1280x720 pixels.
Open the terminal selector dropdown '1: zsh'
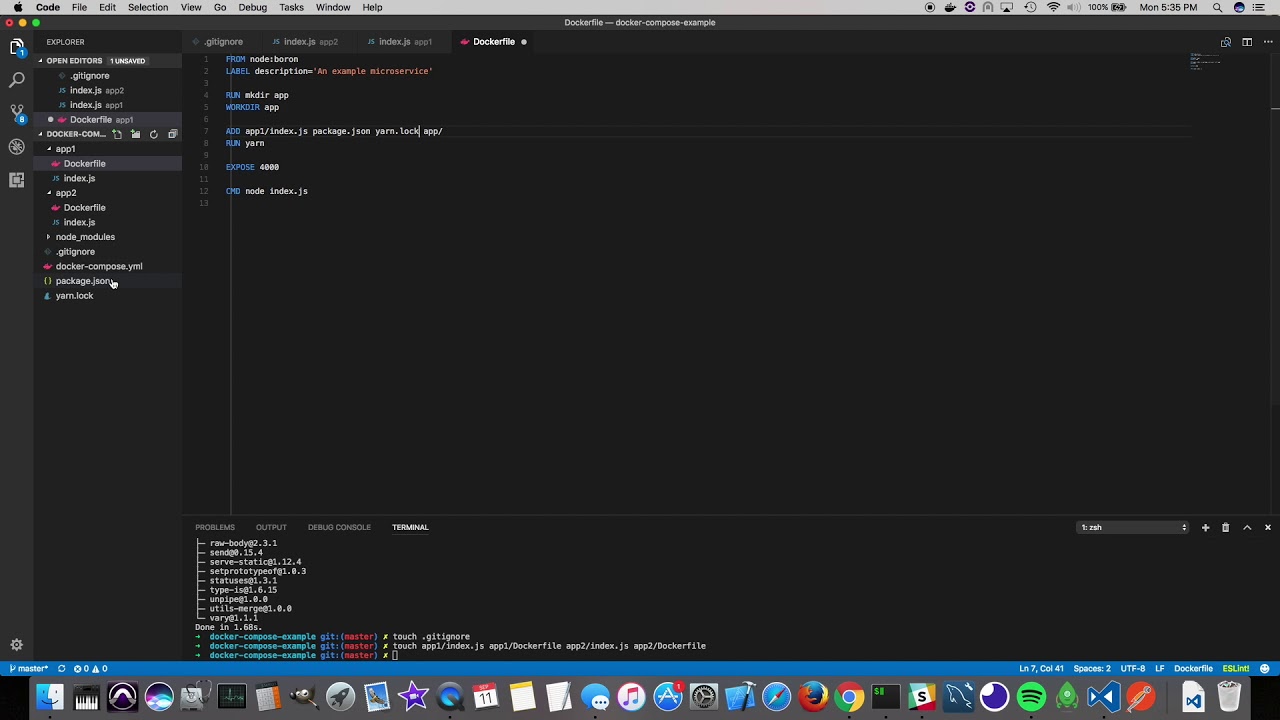pyautogui.click(x=1133, y=527)
